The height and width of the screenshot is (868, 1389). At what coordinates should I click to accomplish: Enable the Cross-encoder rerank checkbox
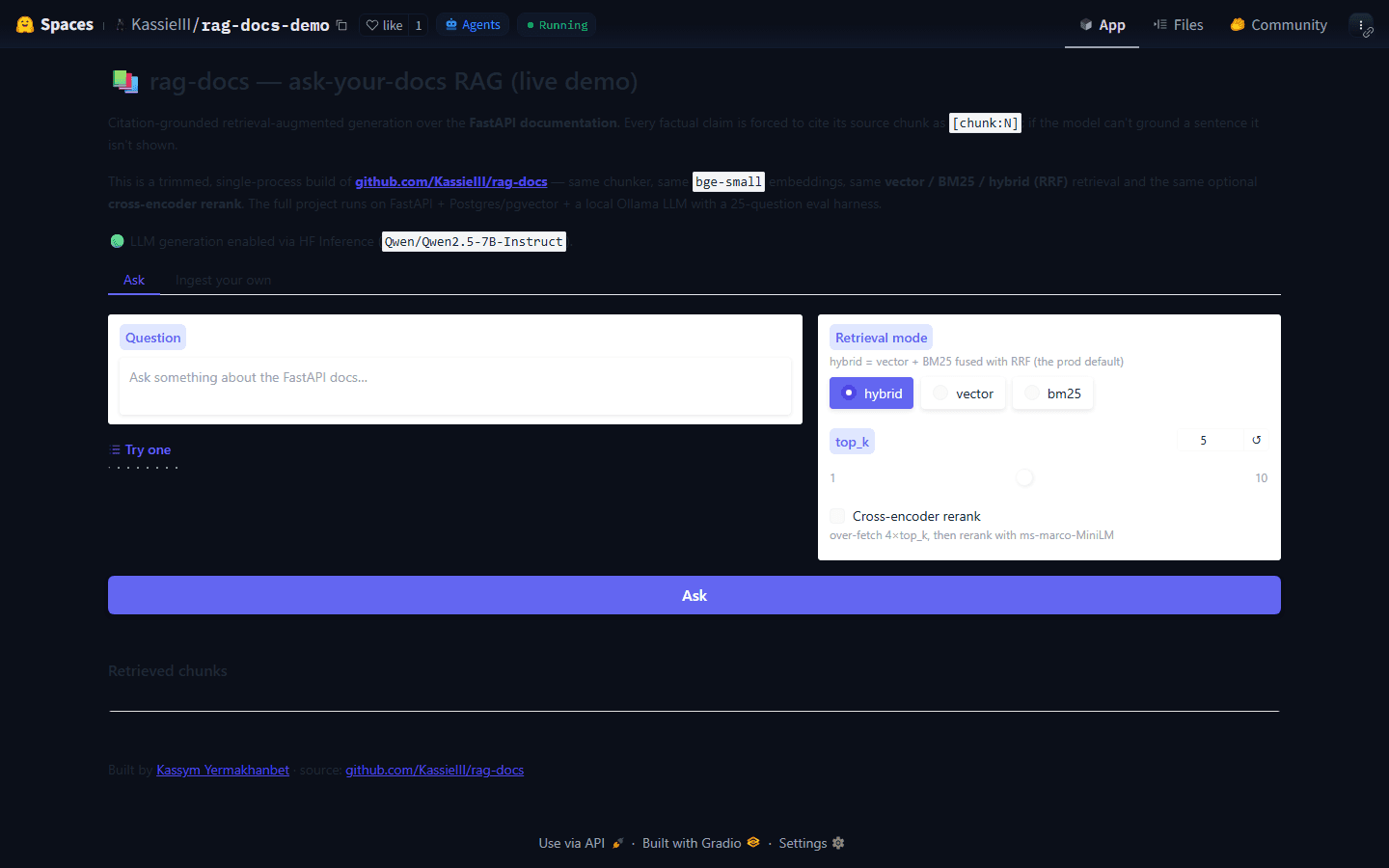(x=837, y=516)
